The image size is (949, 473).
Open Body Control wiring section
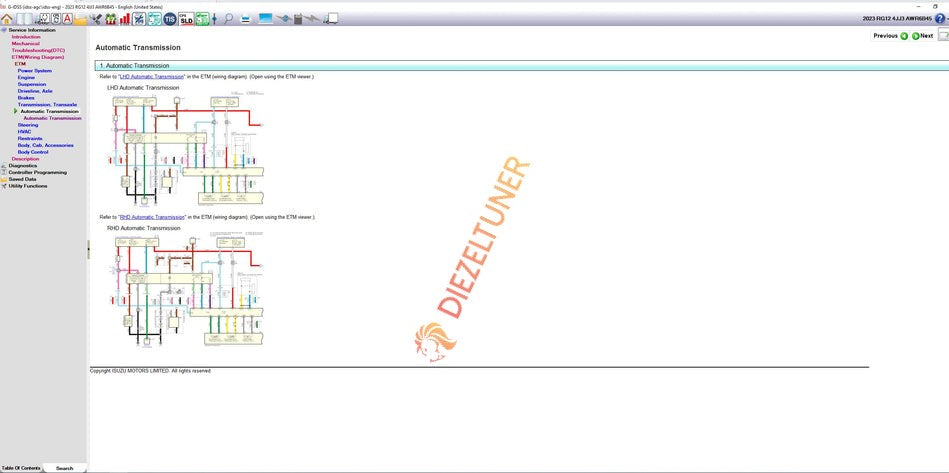click(x=33, y=152)
